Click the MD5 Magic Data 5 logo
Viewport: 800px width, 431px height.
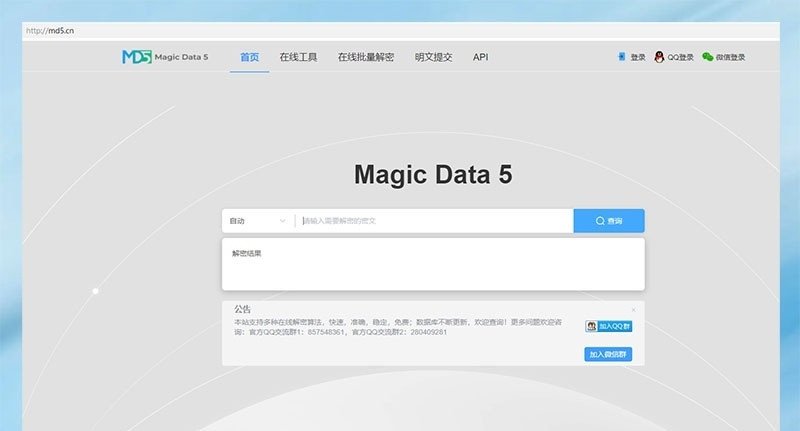tap(165, 57)
